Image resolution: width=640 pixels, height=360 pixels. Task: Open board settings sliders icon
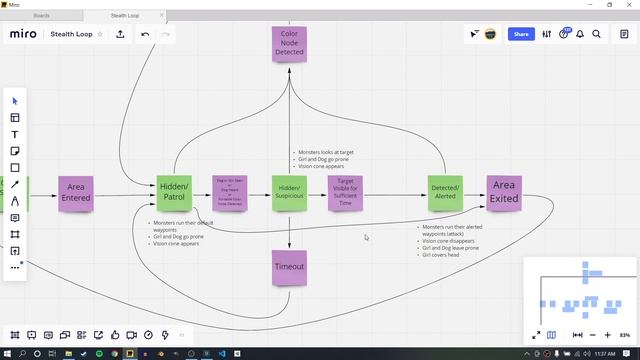pos(547,34)
